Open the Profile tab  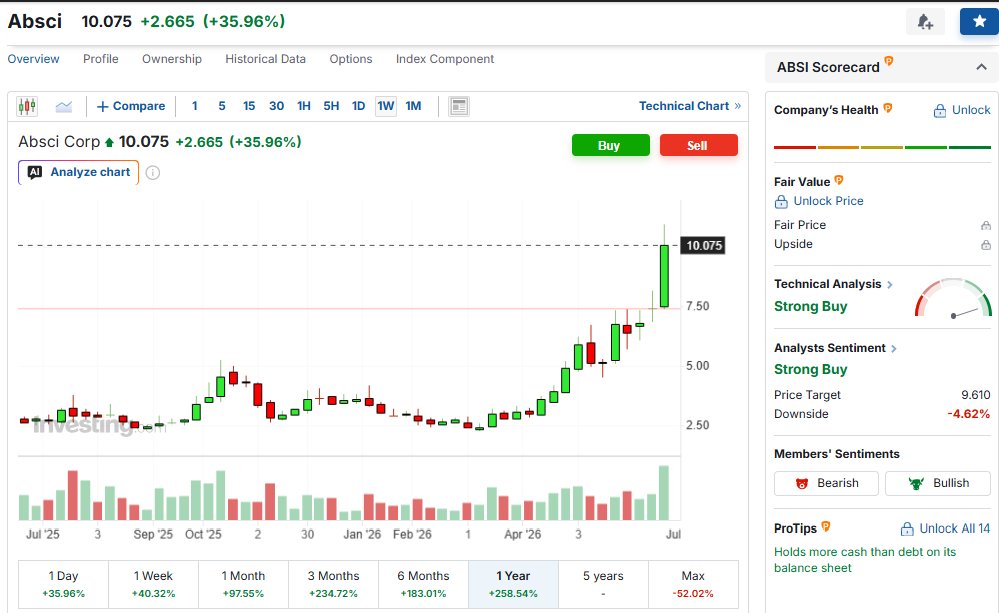(x=101, y=59)
